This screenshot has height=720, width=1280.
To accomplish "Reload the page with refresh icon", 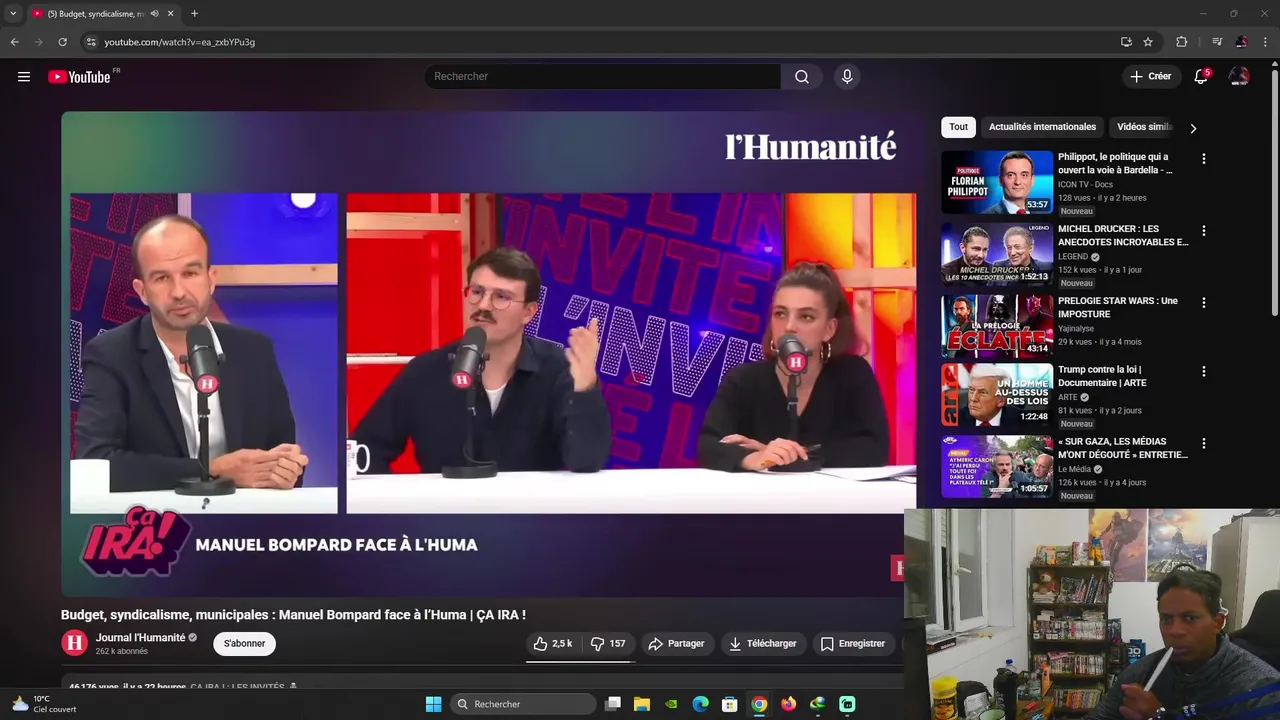I will pyautogui.click(x=62, y=42).
